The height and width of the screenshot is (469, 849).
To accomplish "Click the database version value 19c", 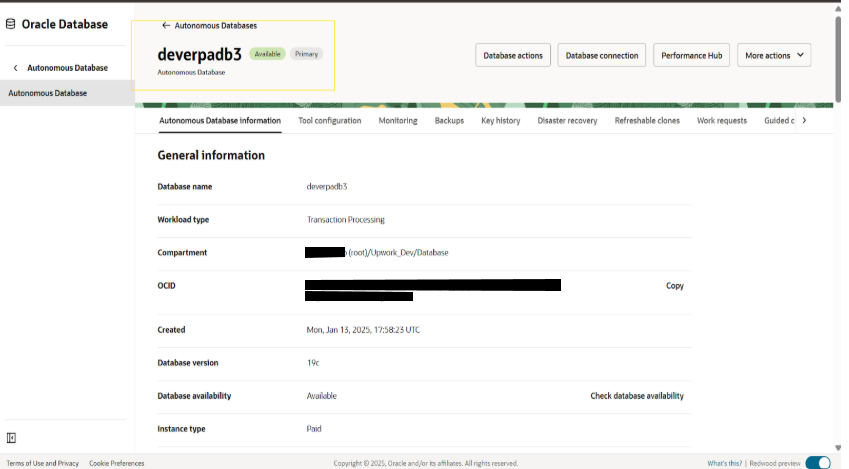I will (x=313, y=362).
